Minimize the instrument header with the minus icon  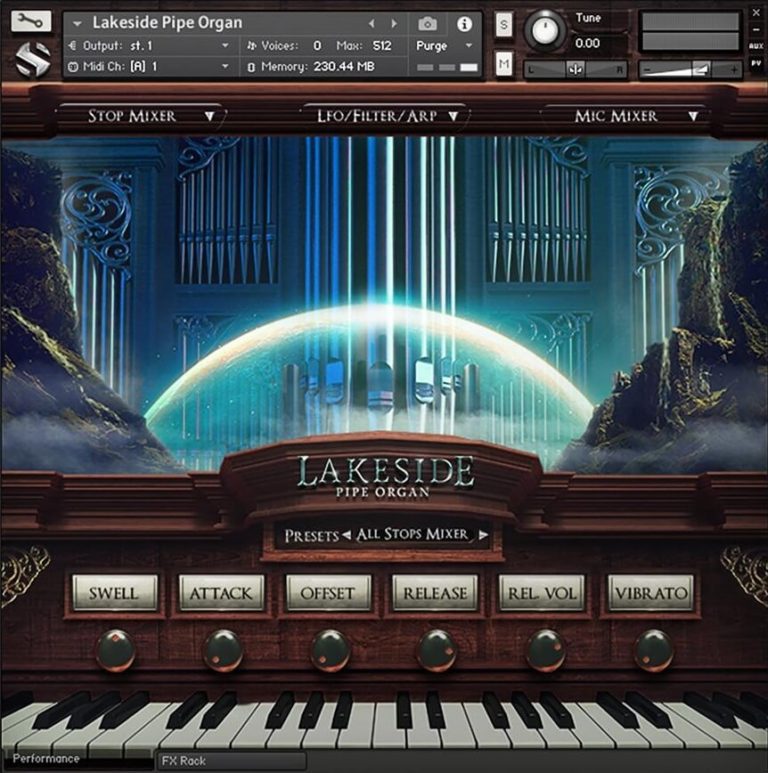(x=756, y=30)
